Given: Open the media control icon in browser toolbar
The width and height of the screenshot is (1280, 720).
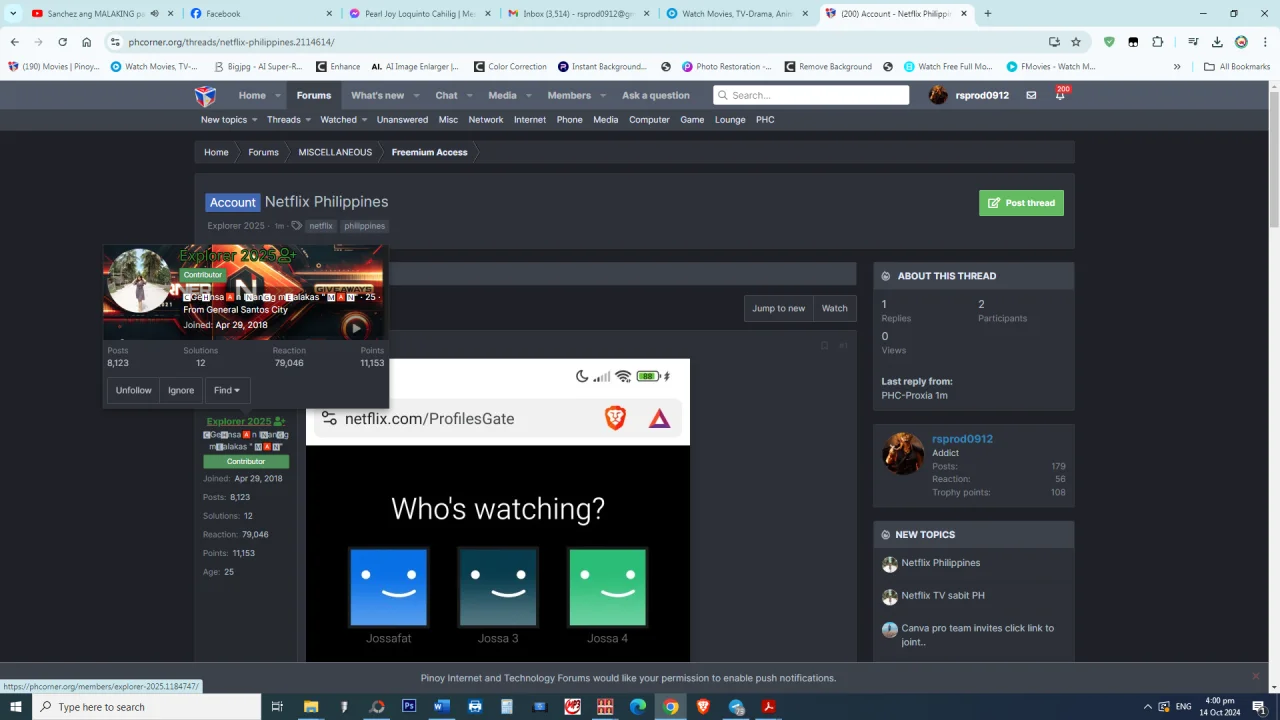Looking at the screenshot, I should click(x=1193, y=42).
